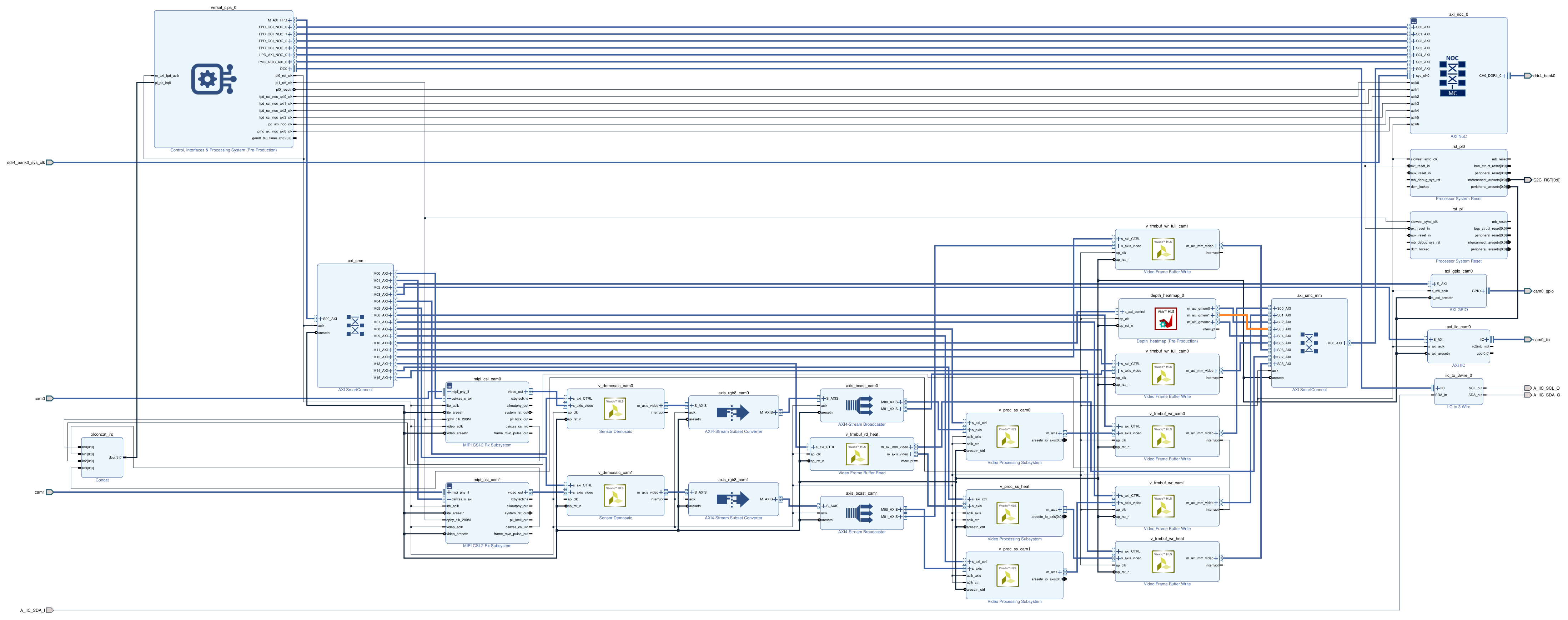Click the Concat label under xlconcat_irq

coord(102,480)
